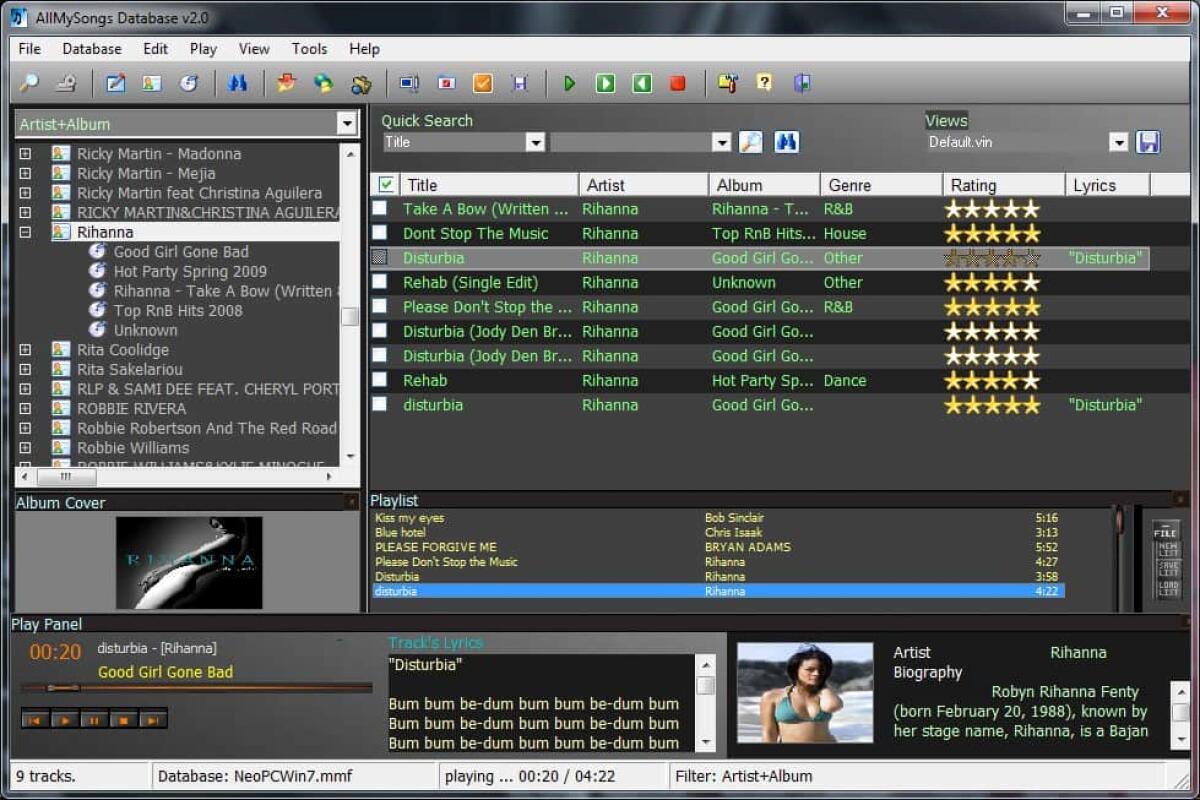Open Help using the question mark toolbar icon
1200x800 pixels.
pyautogui.click(x=763, y=83)
